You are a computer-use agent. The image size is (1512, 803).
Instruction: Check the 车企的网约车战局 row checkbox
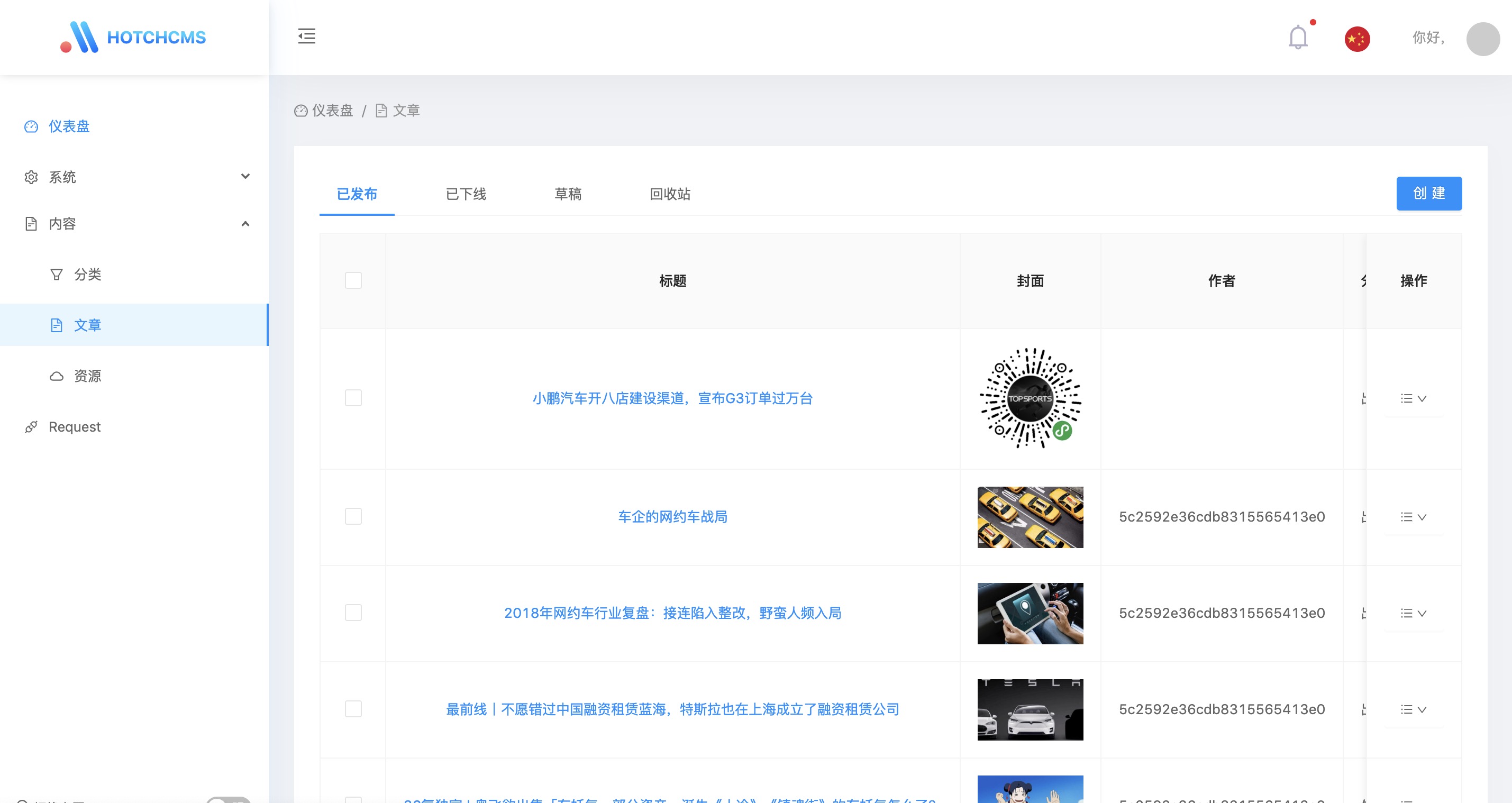pyautogui.click(x=353, y=516)
